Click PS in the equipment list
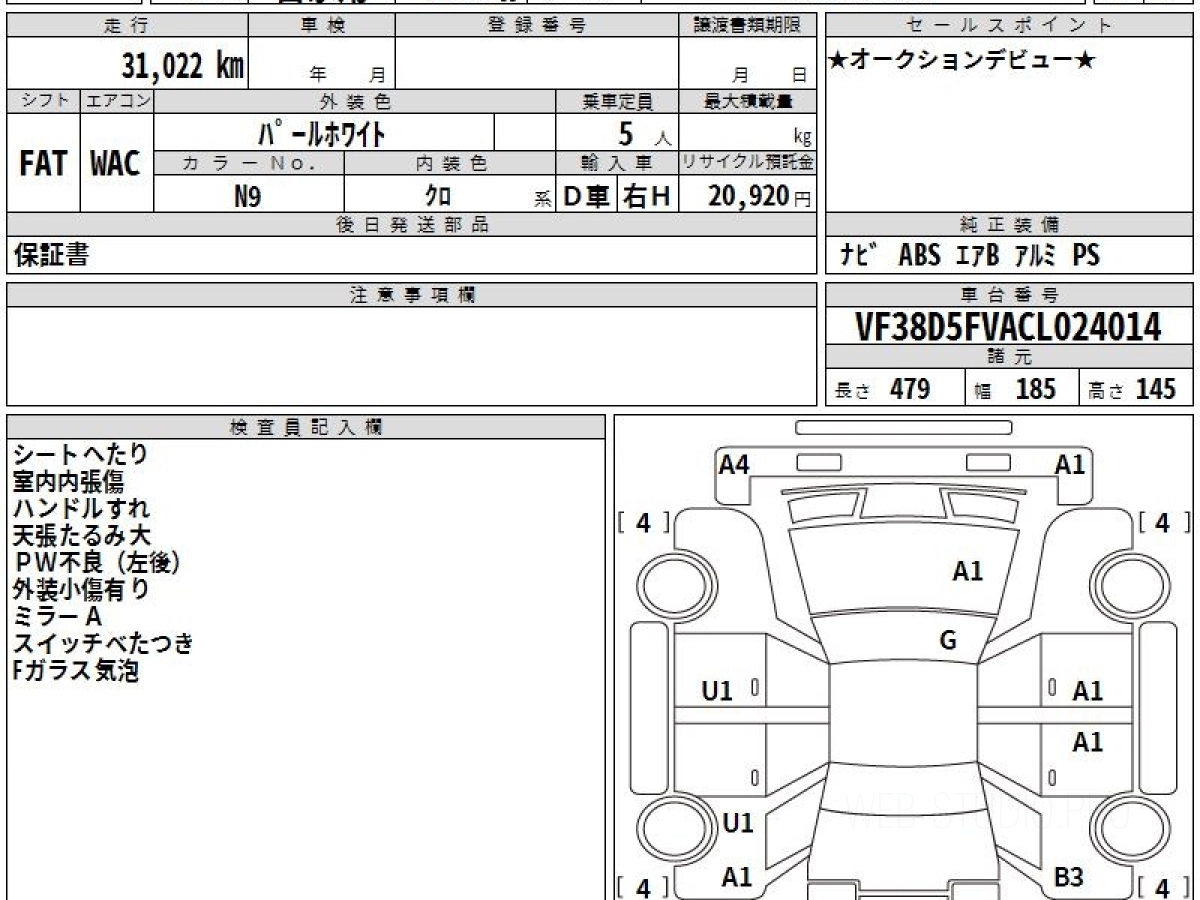1200x900 pixels. pyautogui.click(x=1086, y=255)
